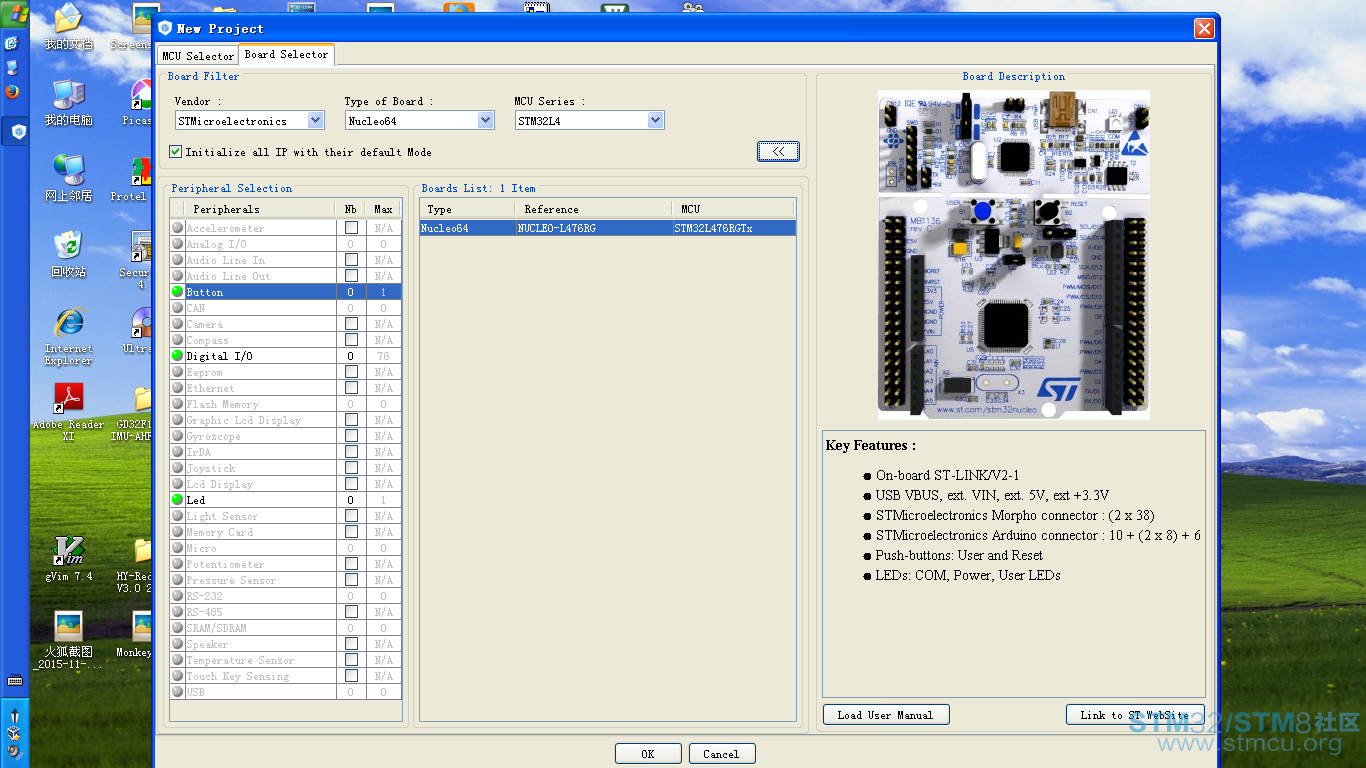Switch to the MCU Selector tab

tap(198, 56)
